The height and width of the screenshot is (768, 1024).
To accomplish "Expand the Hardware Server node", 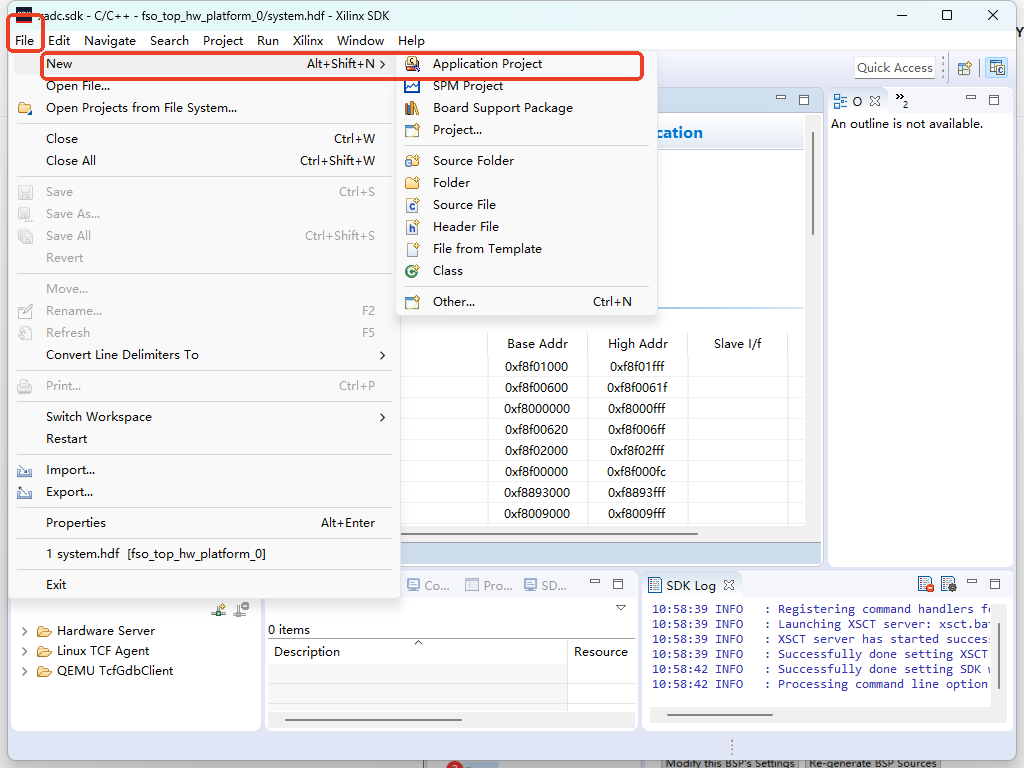I will (24, 632).
